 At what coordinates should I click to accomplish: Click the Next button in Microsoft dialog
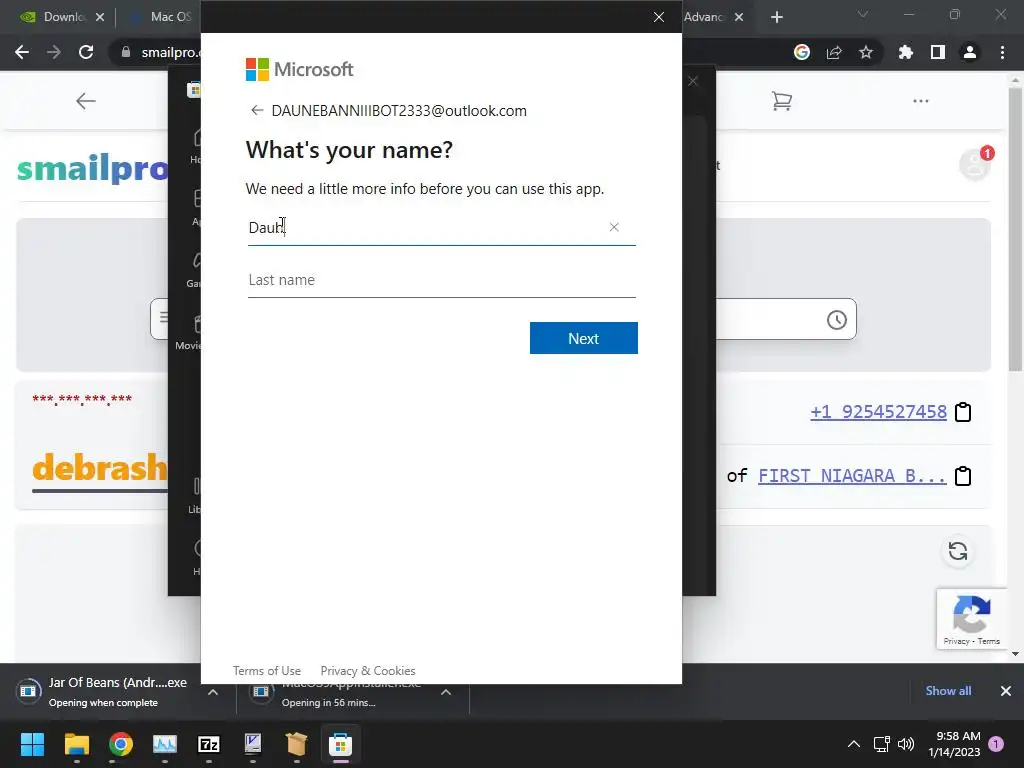pyautogui.click(x=583, y=338)
